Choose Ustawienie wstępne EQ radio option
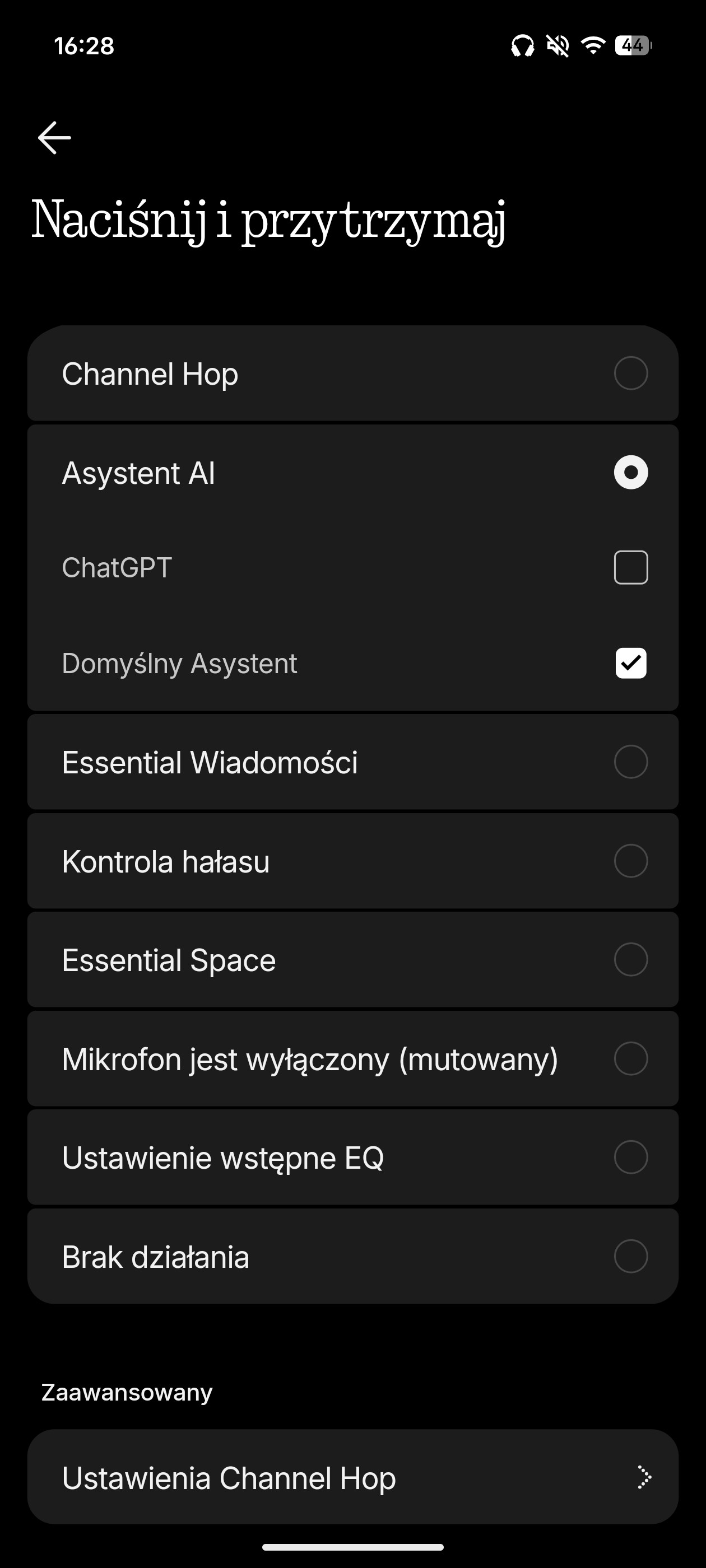The image size is (706, 1568). [x=630, y=1157]
